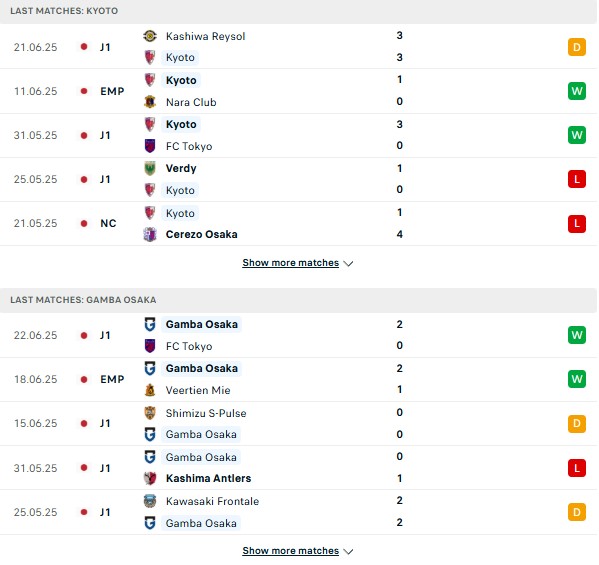Click the win badge for Veertien Mie match

(577, 379)
